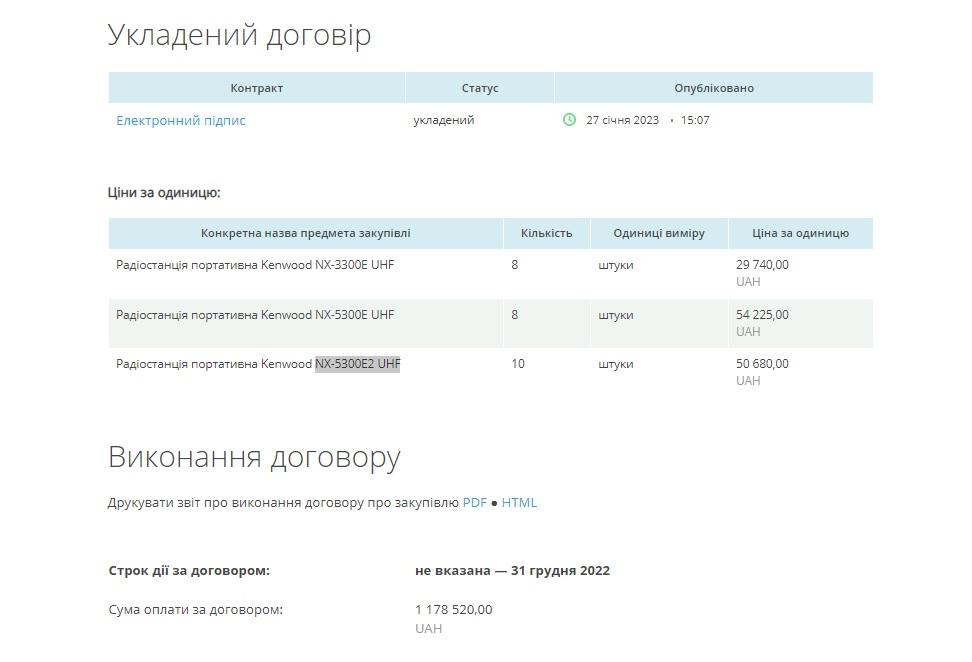This screenshot has width=972, height=662.
Task: Click quantity 8 in the NX-5300E UHF row
Action: coord(515,314)
